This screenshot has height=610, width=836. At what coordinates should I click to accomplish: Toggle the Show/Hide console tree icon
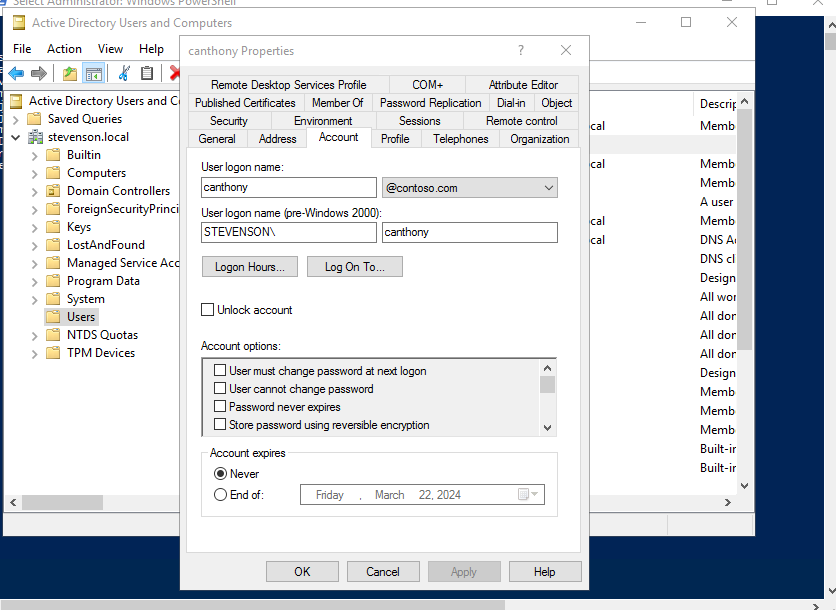click(x=94, y=74)
